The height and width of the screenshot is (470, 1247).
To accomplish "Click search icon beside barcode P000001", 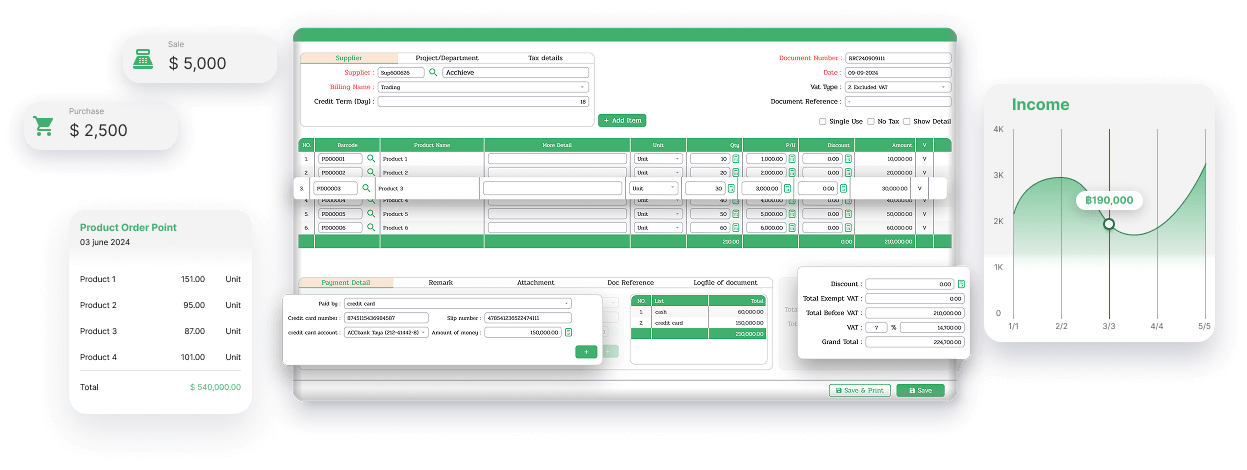I will click(370, 159).
